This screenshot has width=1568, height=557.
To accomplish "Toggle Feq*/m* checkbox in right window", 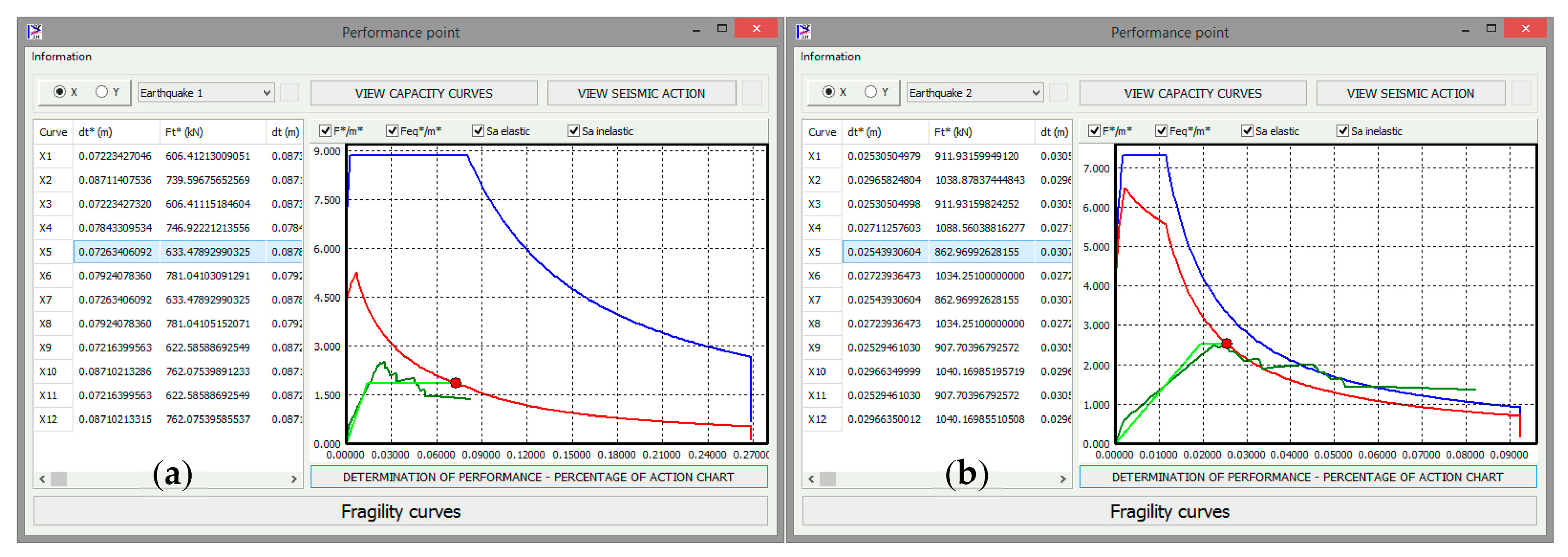I will (1161, 131).
